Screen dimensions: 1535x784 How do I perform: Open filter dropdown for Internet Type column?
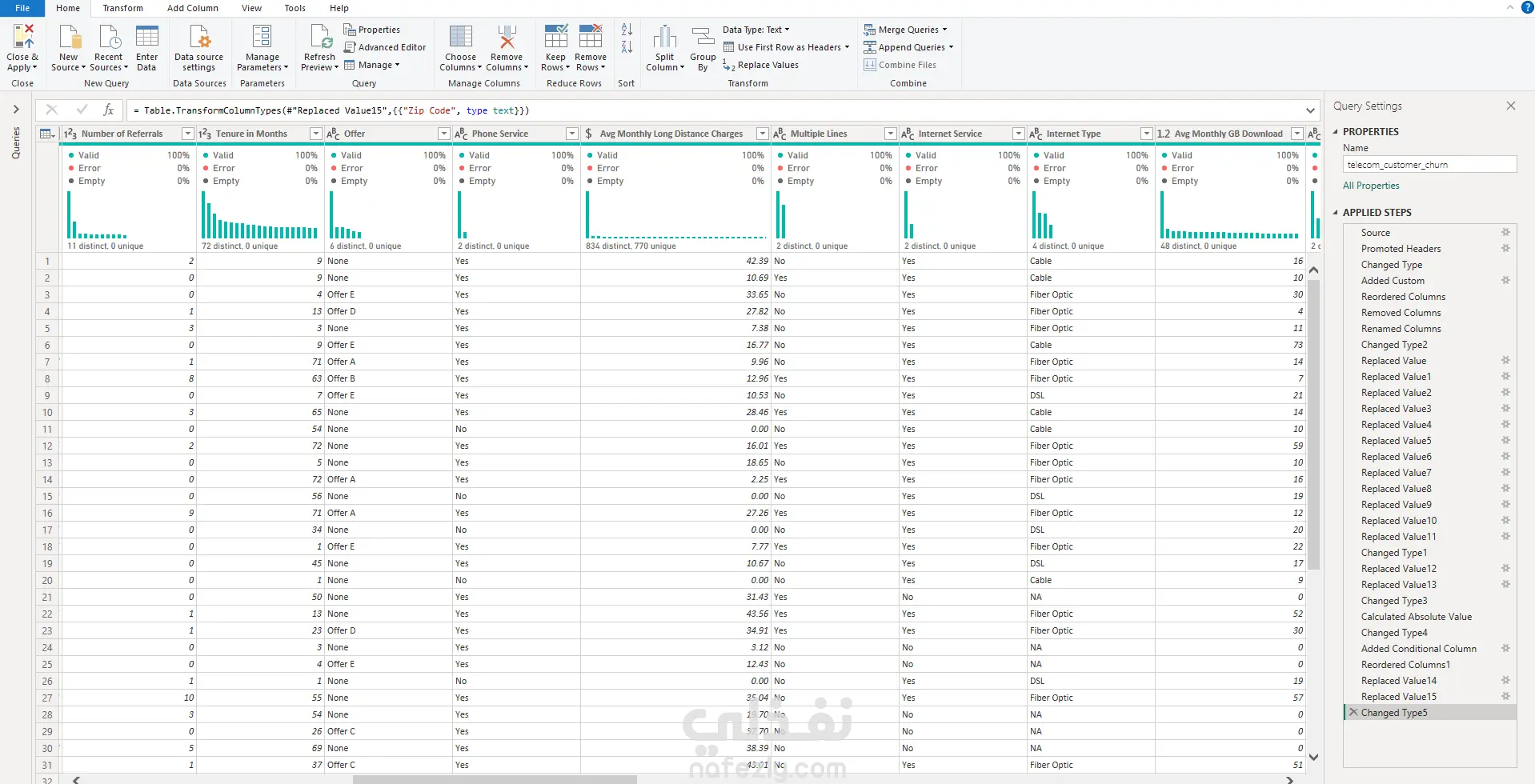pyautogui.click(x=1147, y=134)
